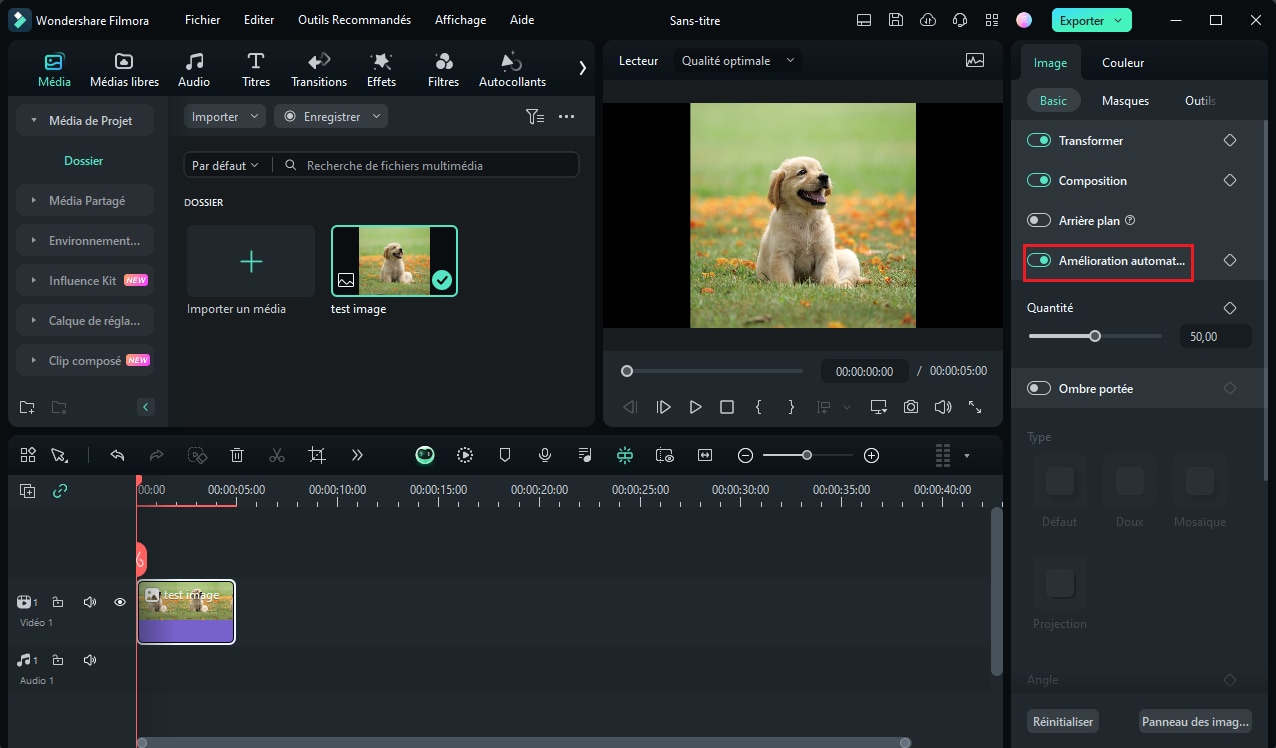1276x748 pixels.
Task: Click the Exporter button
Action: [x=1091, y=20]
